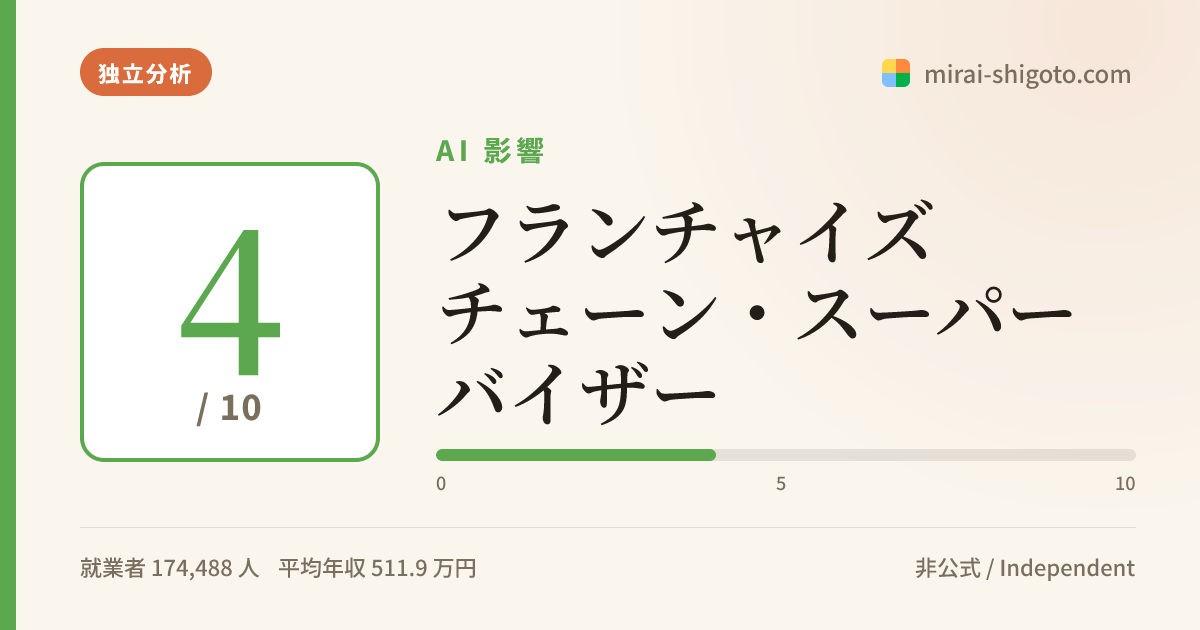This screenshot has height=630, width=1200.
Task: Click the 非公式 / Independent footer label
Action: tap(1025, 569)
